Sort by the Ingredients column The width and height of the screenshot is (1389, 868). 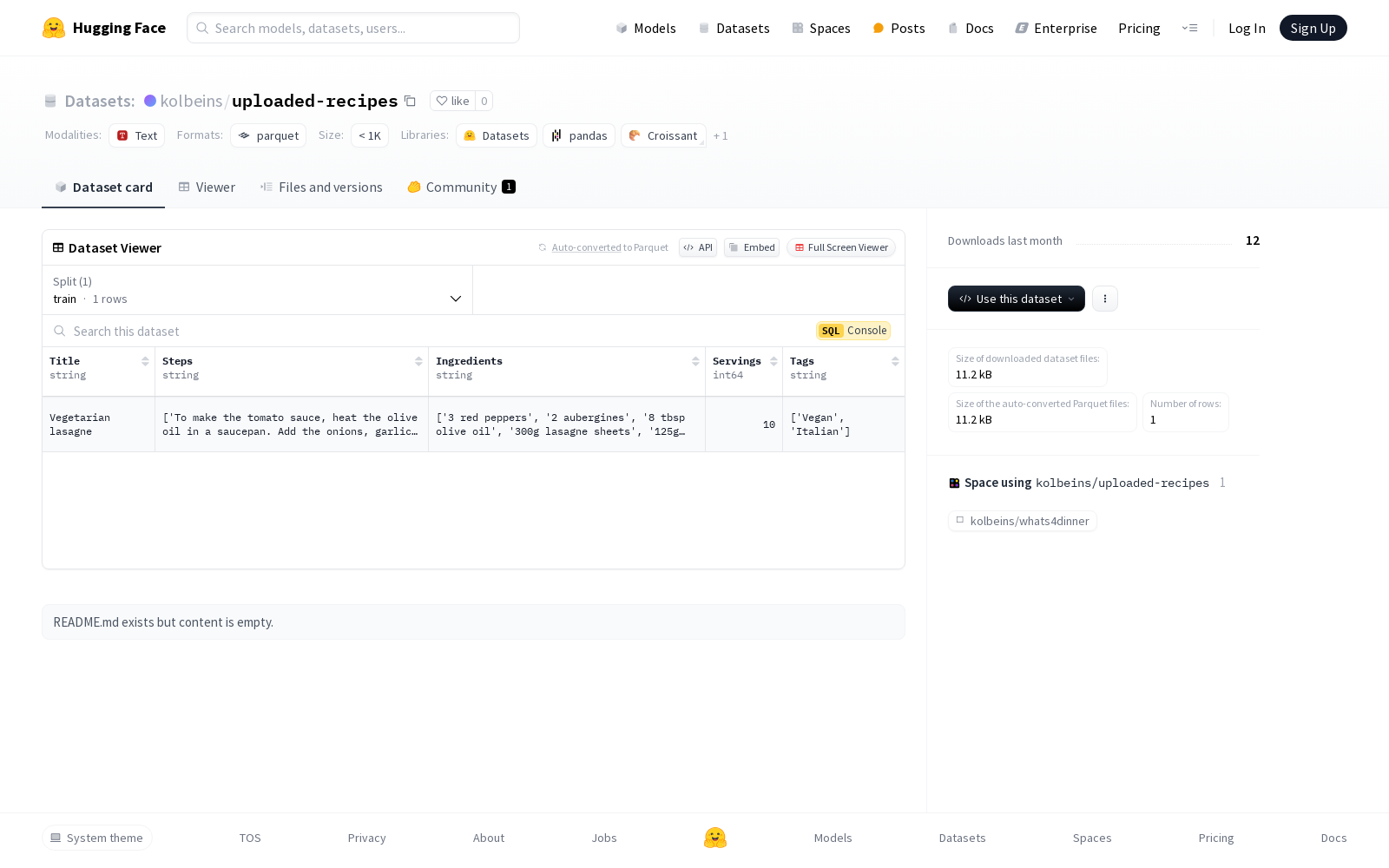pyautogui.click(x=695, y=361)
